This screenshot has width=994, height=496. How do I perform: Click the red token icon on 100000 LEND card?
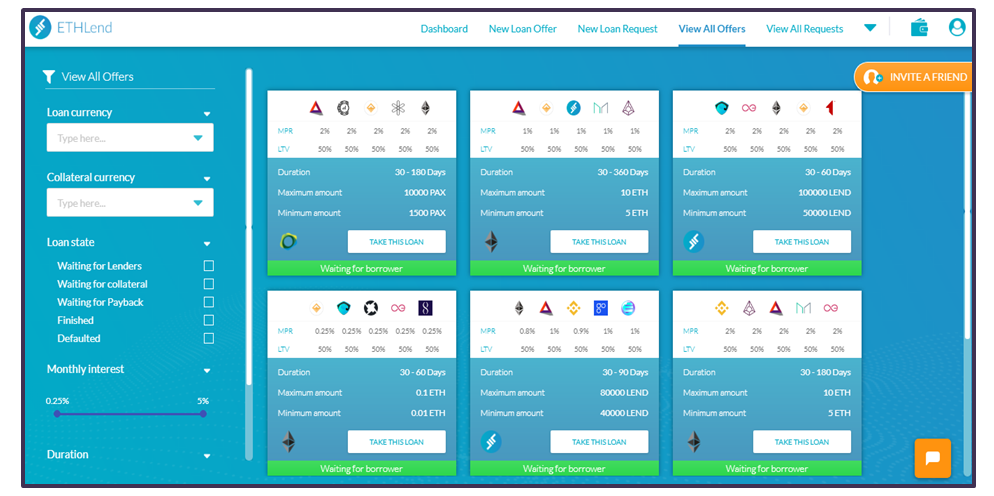[830, 108]
